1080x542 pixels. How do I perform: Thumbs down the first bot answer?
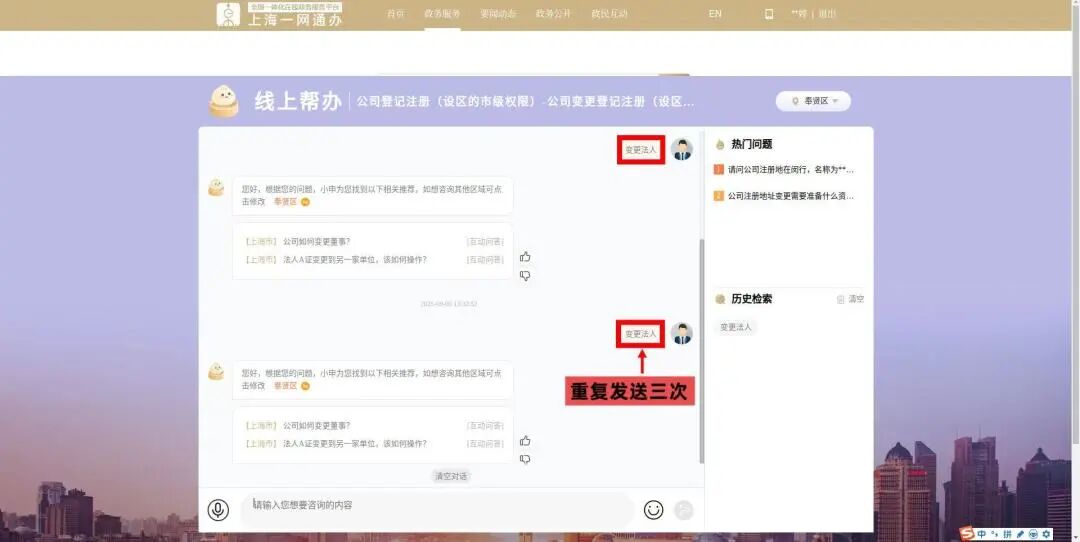[525, 276]
